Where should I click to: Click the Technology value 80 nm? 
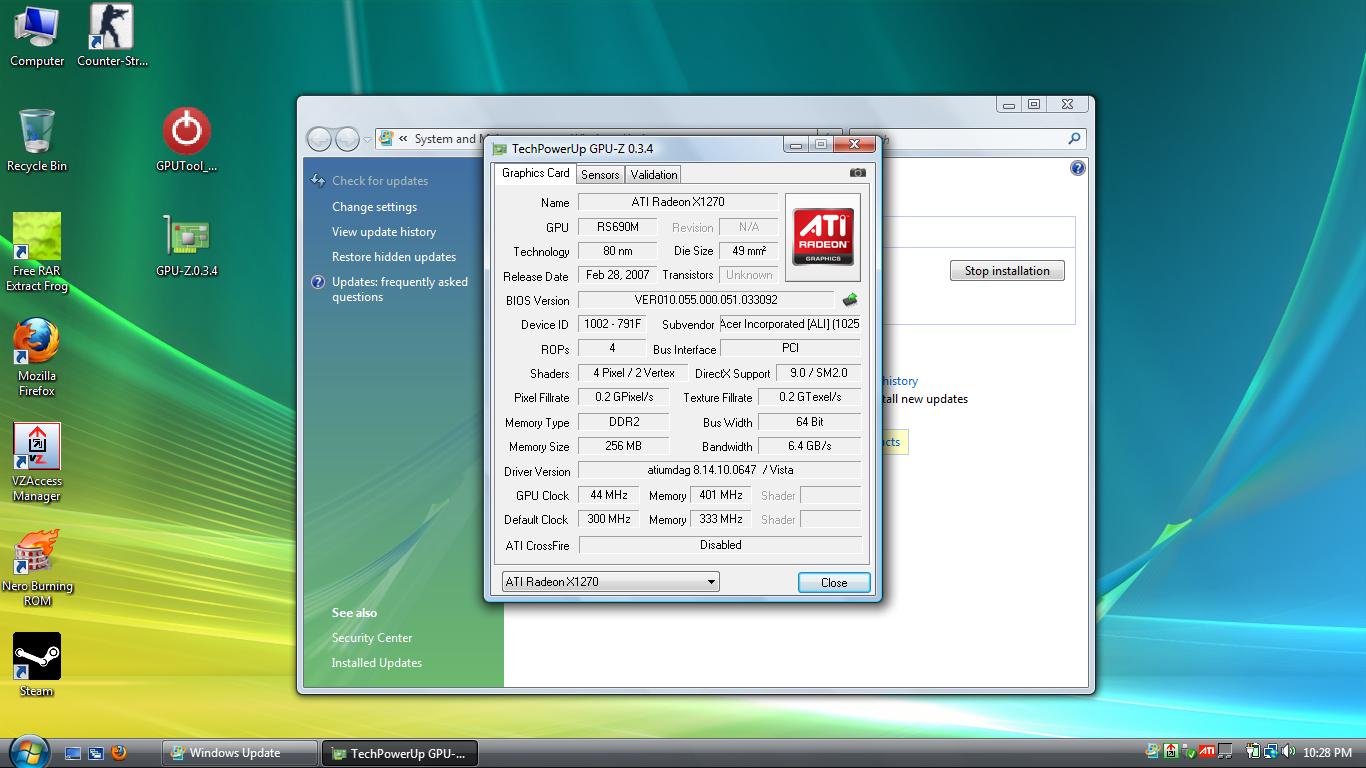(618, 251)
